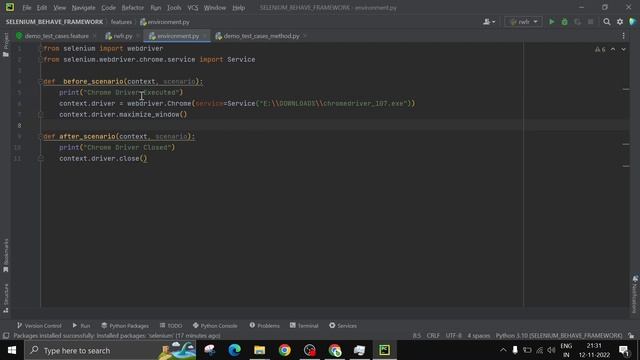Open File Explorer from taskbar
Viewport: 640px width, 360px height.
tap(260, 350)
